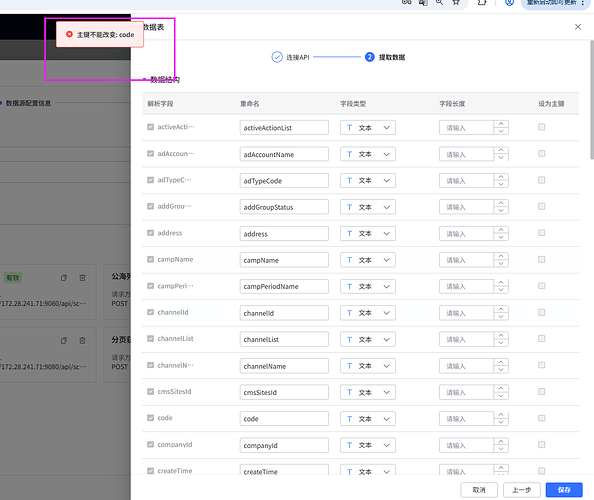Screen dimensions: 594x500
Task: Click the red error icon in notification
Action: (69, 34)
